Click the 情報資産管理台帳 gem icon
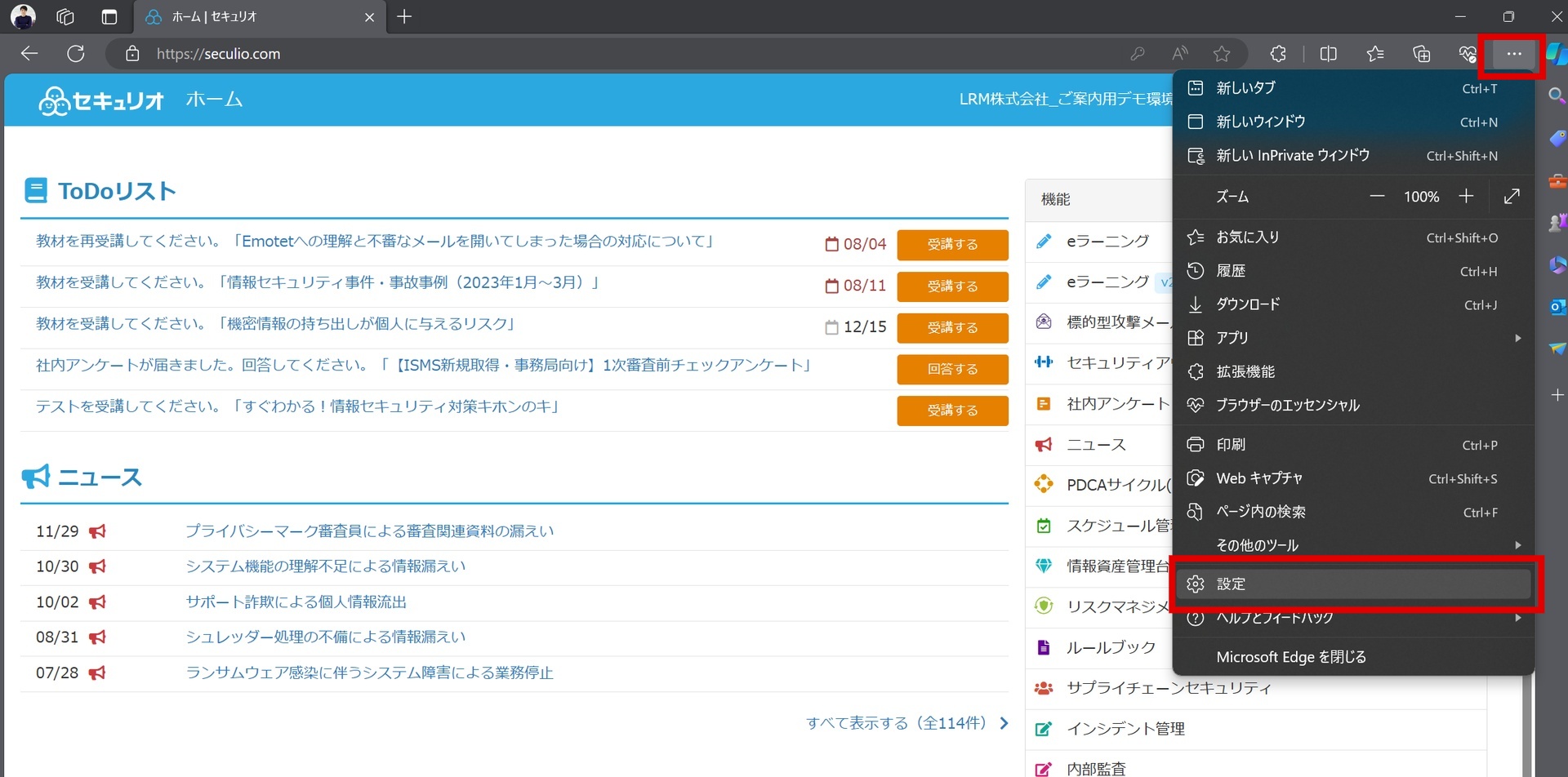This screenshot has width=1568, height=777. coord(1044,565)
